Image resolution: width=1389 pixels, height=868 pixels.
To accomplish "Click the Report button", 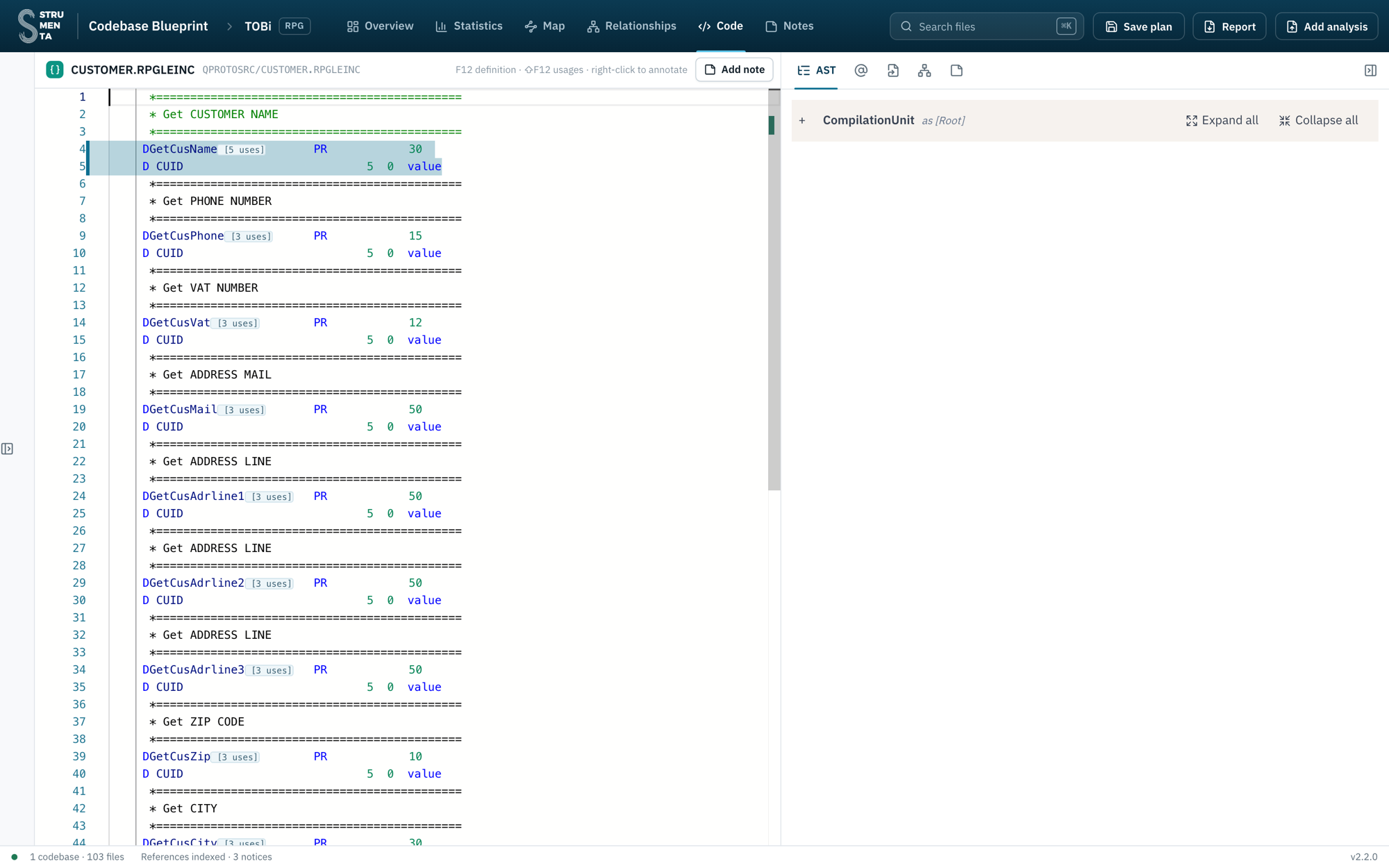I will click(1229, 26).
